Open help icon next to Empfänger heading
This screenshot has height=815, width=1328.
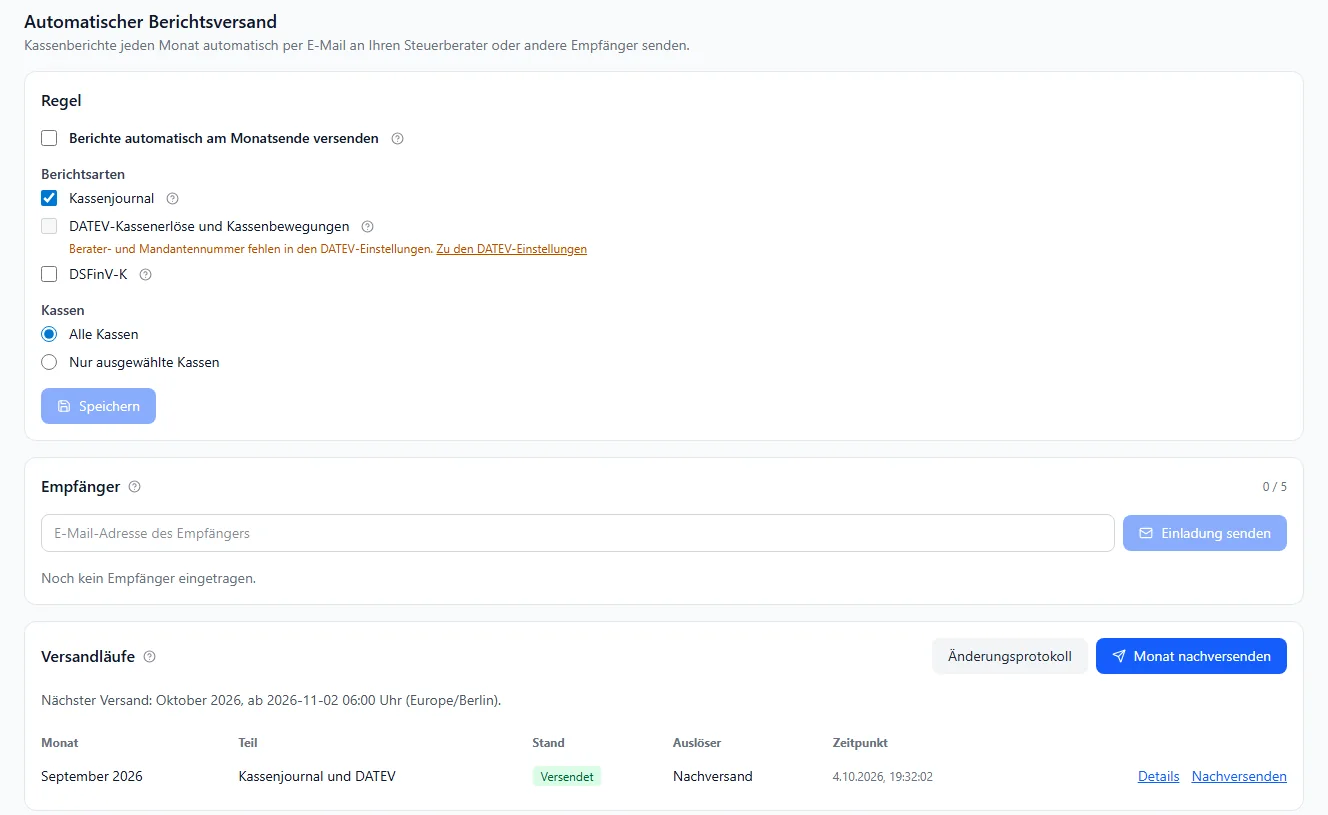point(135,487)
